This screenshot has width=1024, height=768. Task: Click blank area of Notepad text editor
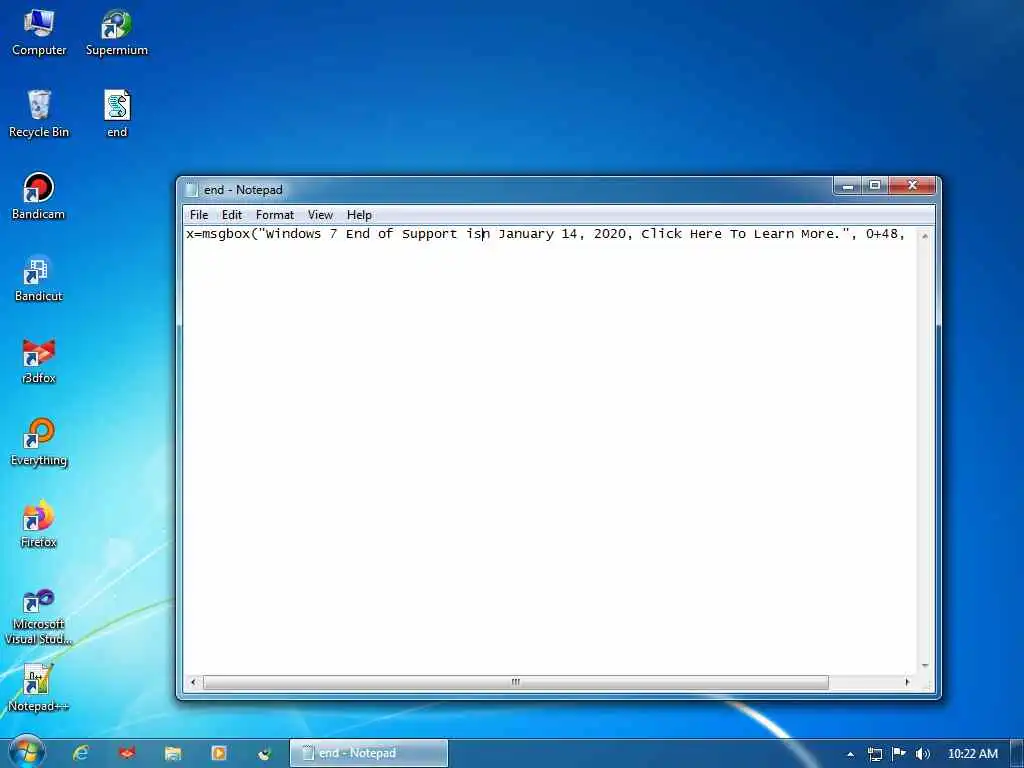550,457
